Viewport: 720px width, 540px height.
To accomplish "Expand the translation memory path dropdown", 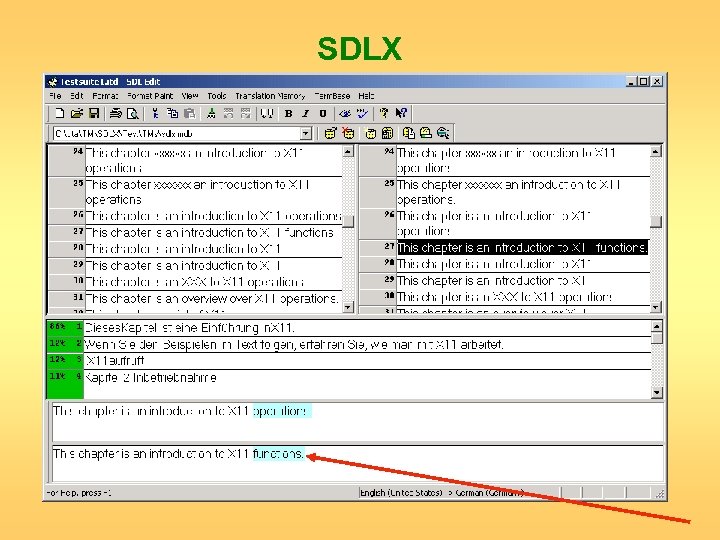I will pos(306,134).
